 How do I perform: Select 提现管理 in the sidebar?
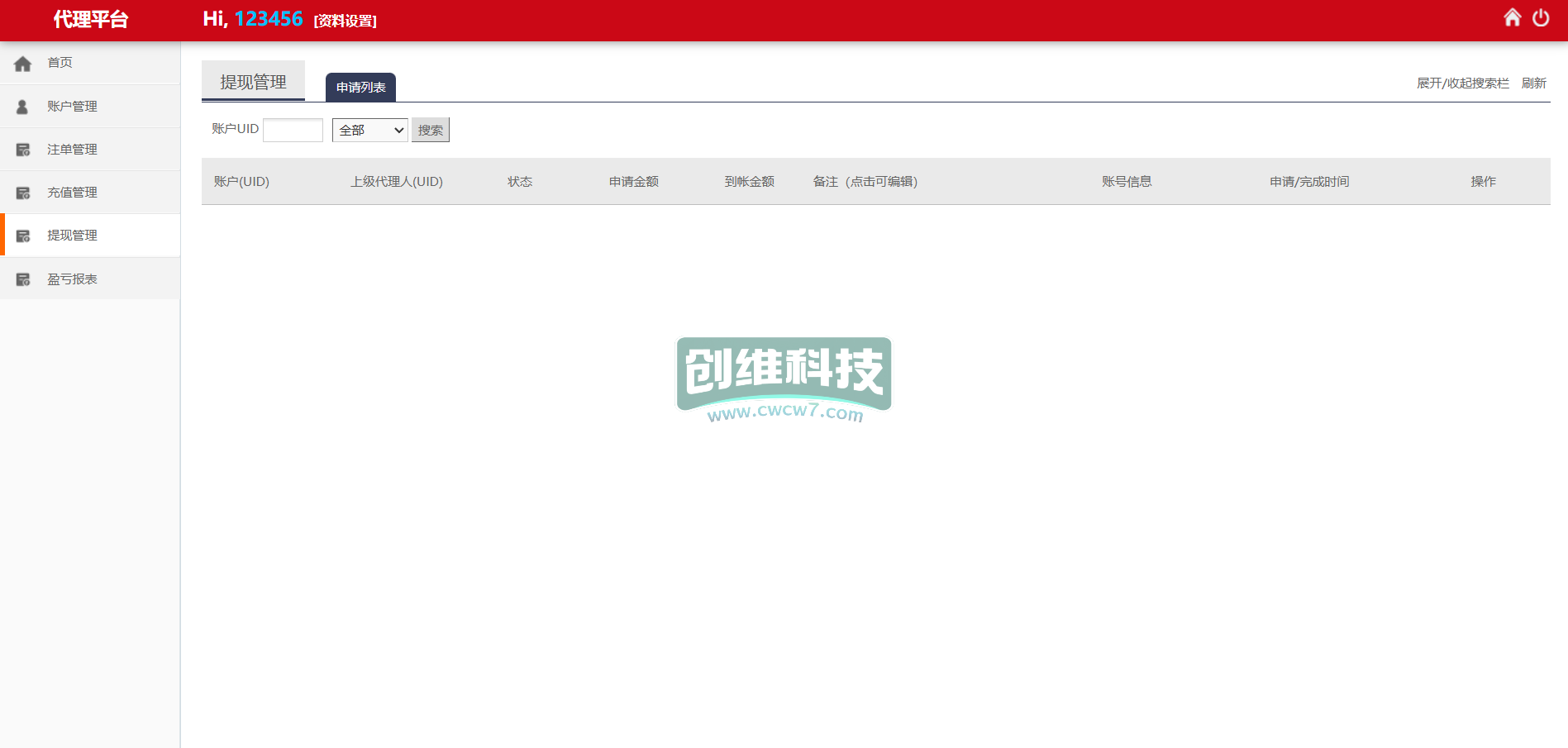click(90, 235)
